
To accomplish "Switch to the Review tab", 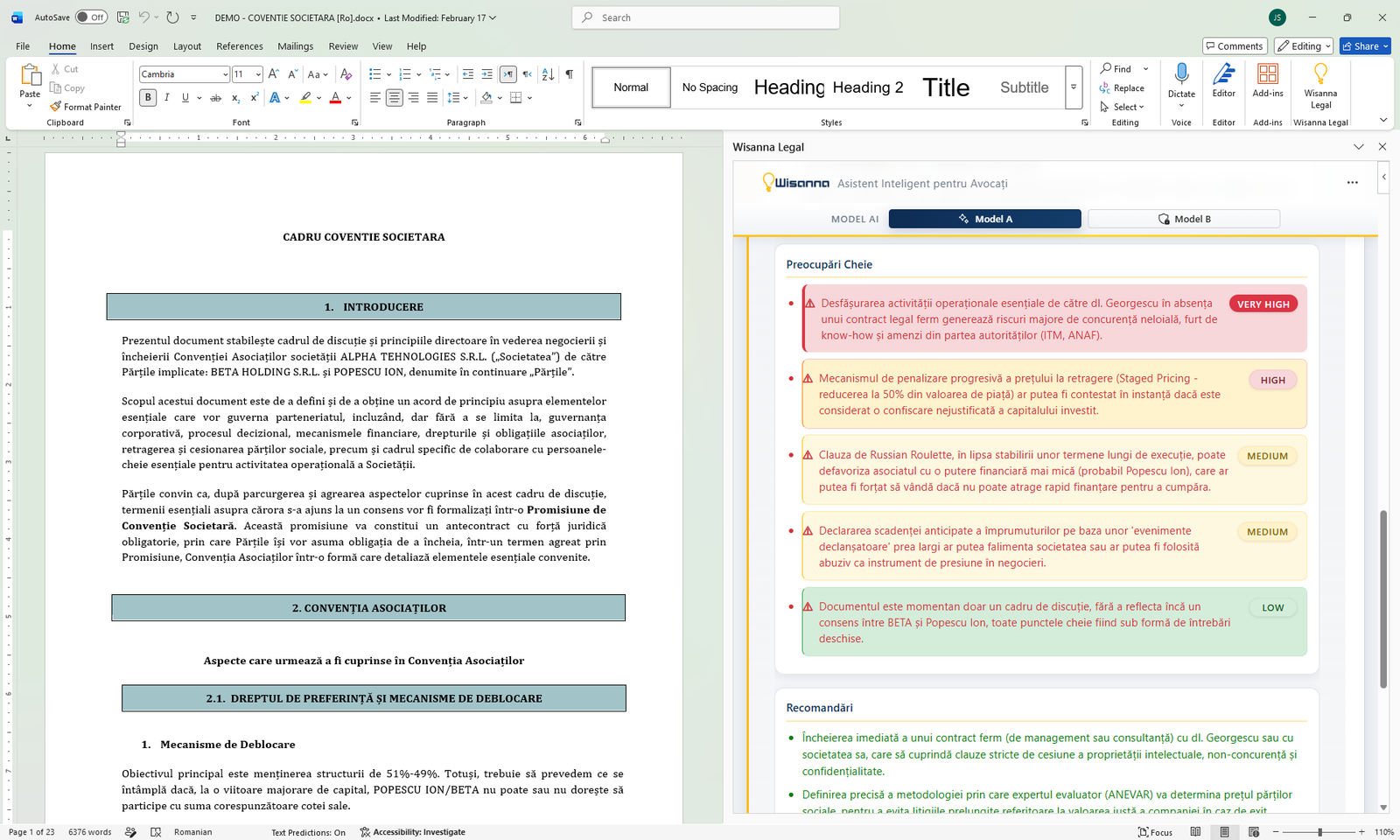I will [343, 46].
